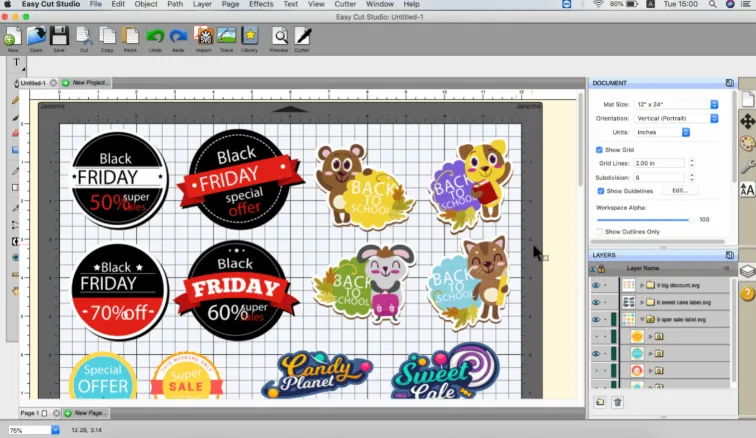Viewport: 756px width, 438px height.
Task: Open the Effects menu
Action: click(x=261, y=4)
